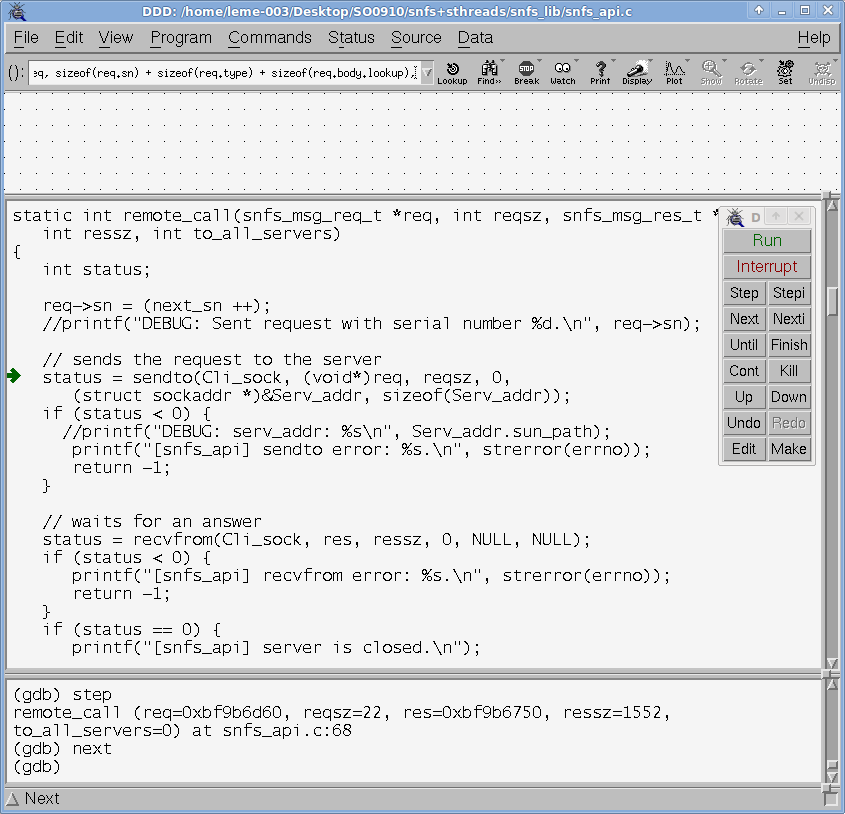Open the Commands menu

[269, 37]
